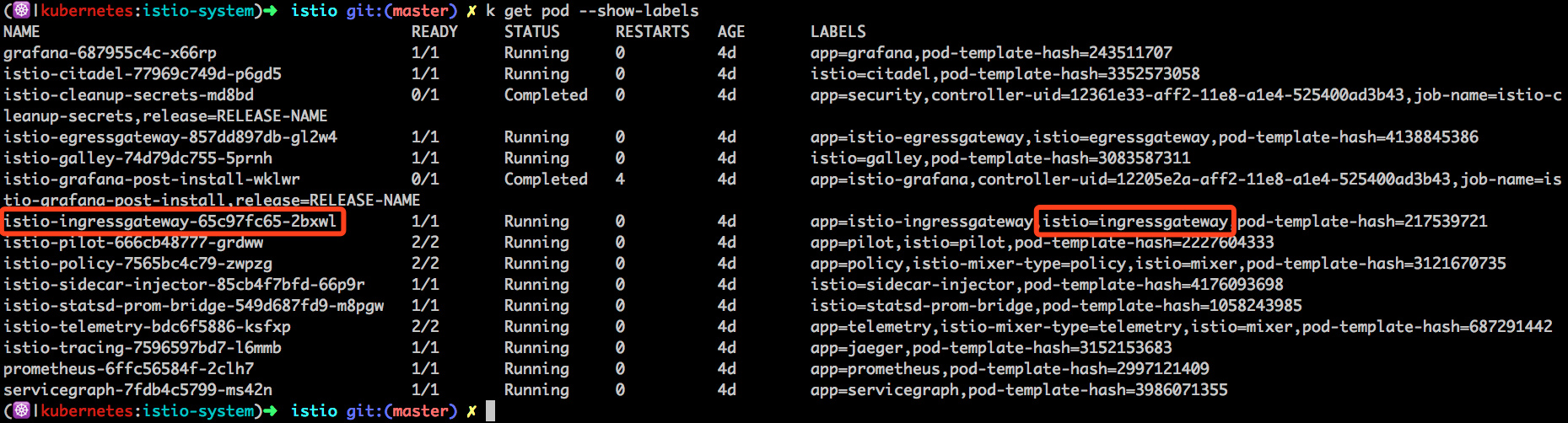Click the restart count 4 for istio-grafana-post-install
Viewport: 1568px width, 423px height.
click(x=620, y=179)
